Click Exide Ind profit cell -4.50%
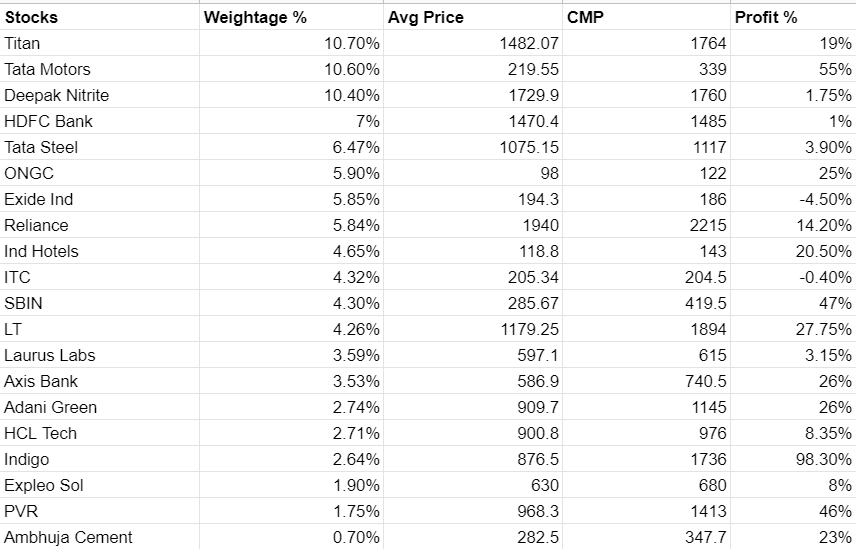The image size is (856, 549). click(x=793, y=199)
